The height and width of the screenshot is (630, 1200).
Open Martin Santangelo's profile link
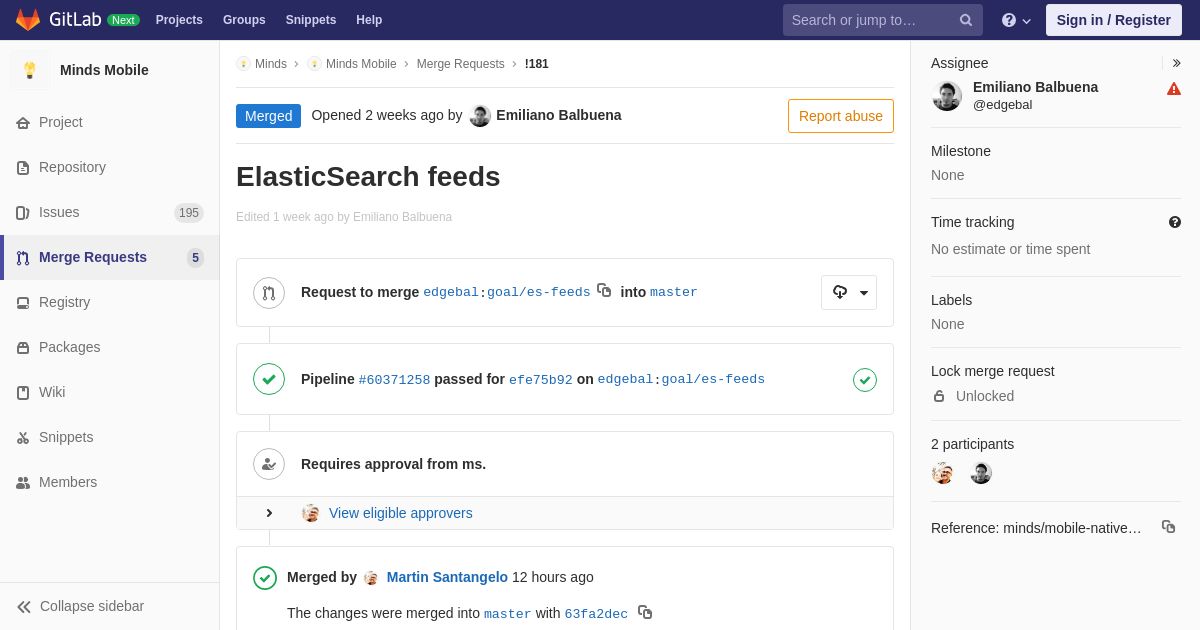[x=447, y=577]
